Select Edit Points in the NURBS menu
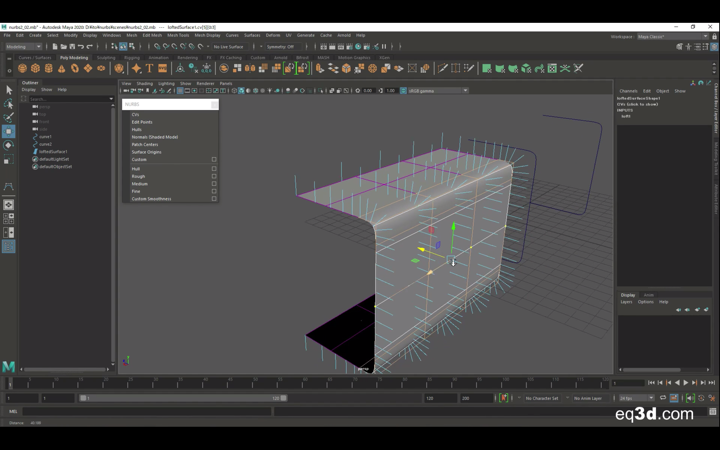Screen dimensions: 720x450 142,122
